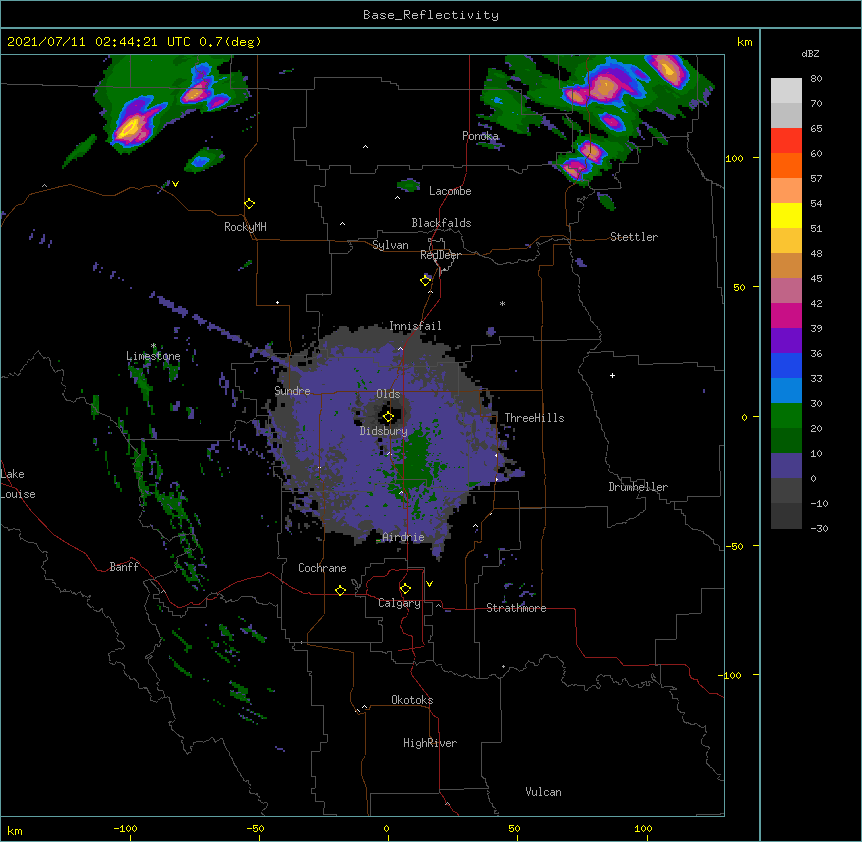Select the Strathmore label
Screen dimensions: 862x842
tap(516, 608)
